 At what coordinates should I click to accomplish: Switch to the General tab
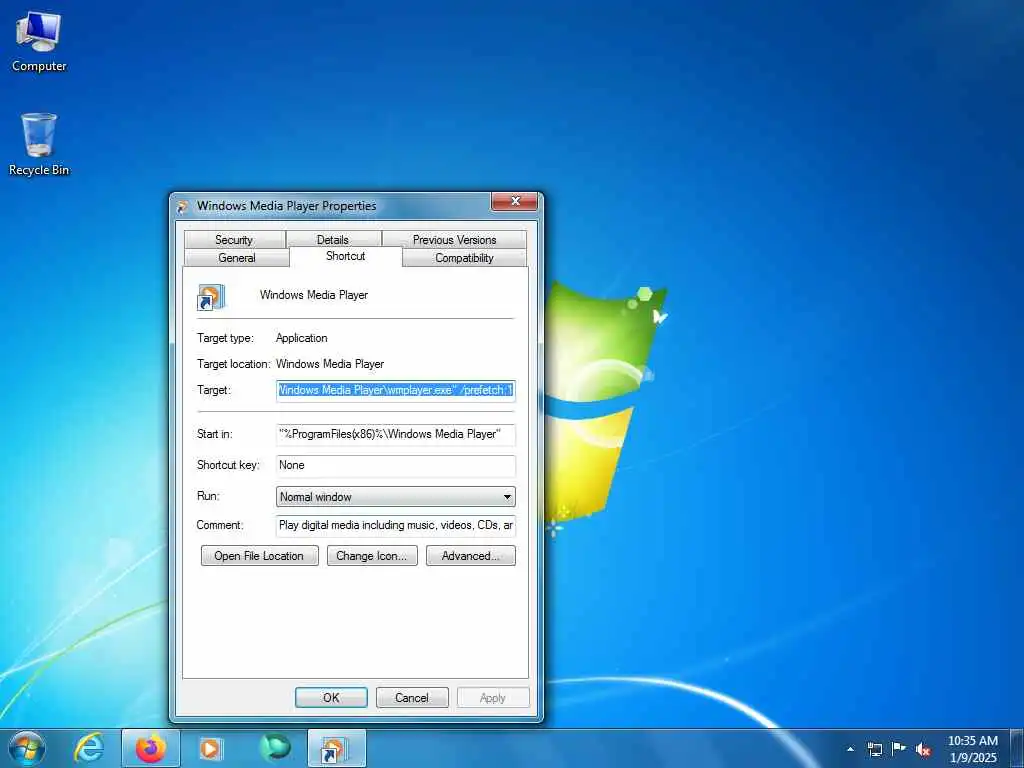click(236, 258)
